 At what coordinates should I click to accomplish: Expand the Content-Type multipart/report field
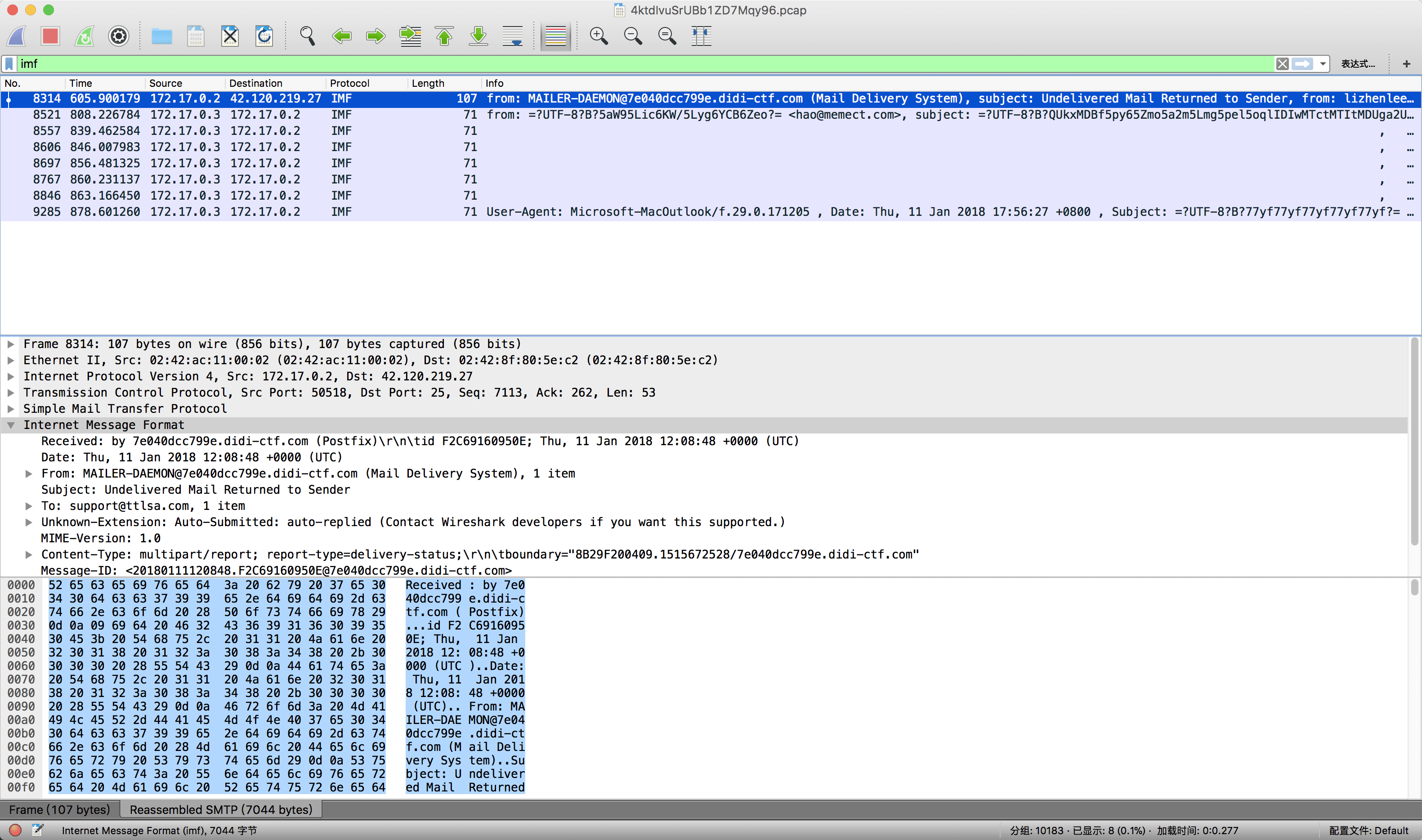28,555
